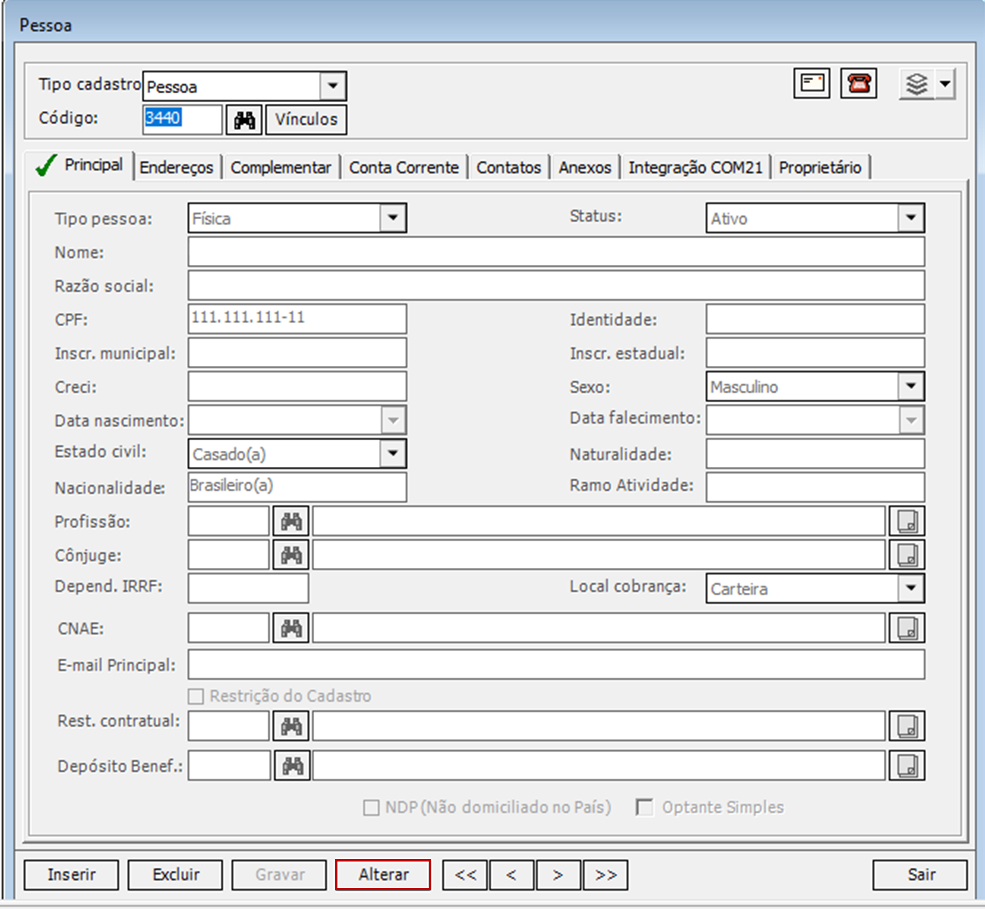Click the Alterar button

pyautogui.click(x=383, y=875)
